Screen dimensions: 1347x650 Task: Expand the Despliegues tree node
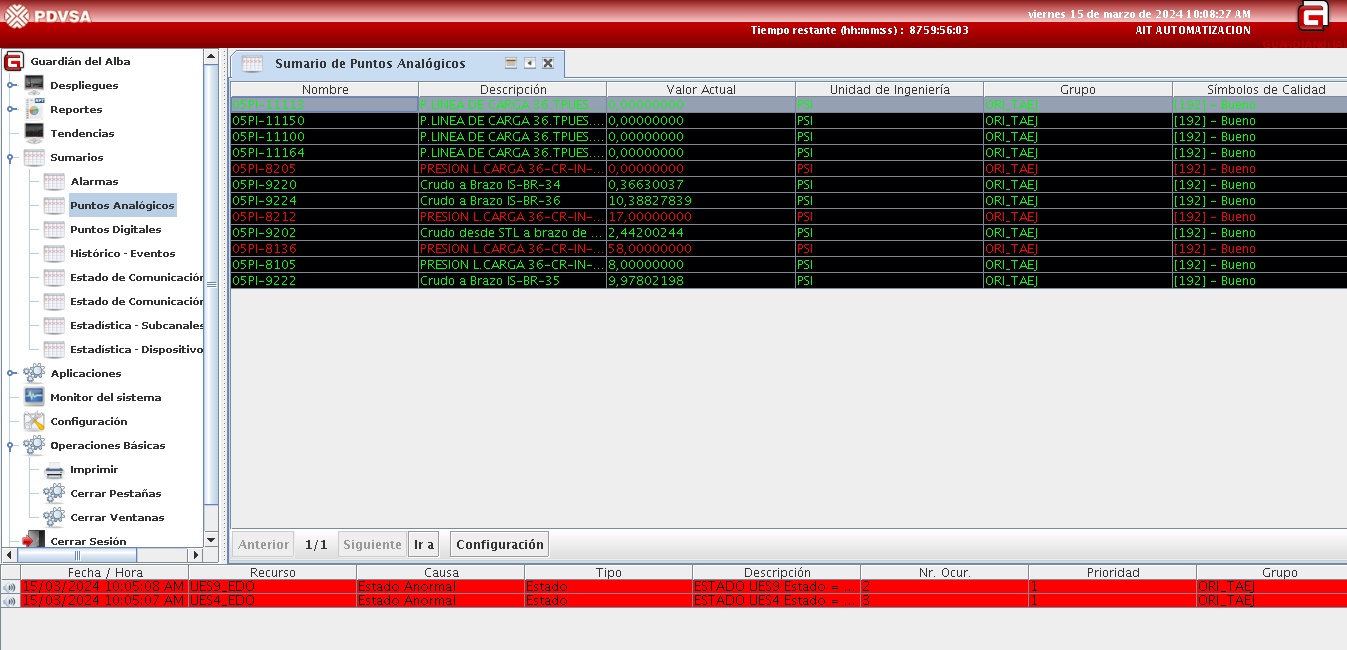pyautogui.click(x=11, y=86)
